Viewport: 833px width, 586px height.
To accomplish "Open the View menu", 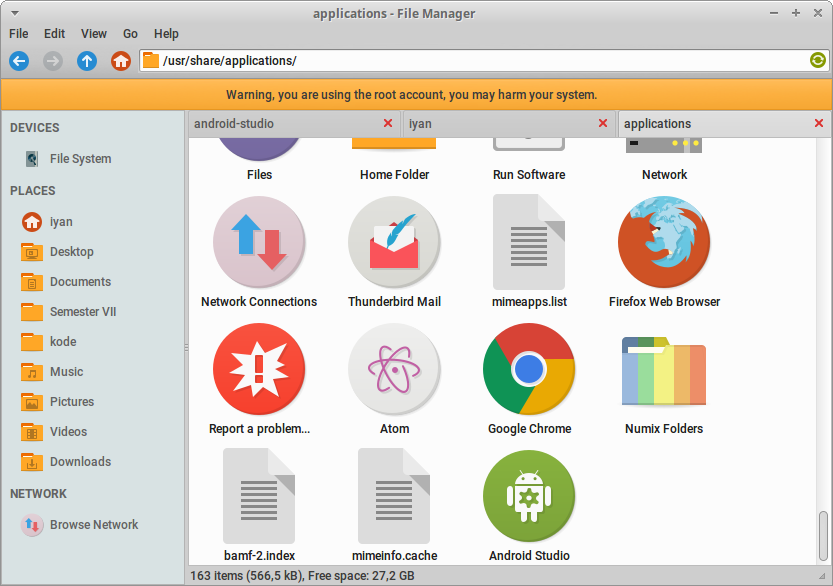I will [94, 33].
